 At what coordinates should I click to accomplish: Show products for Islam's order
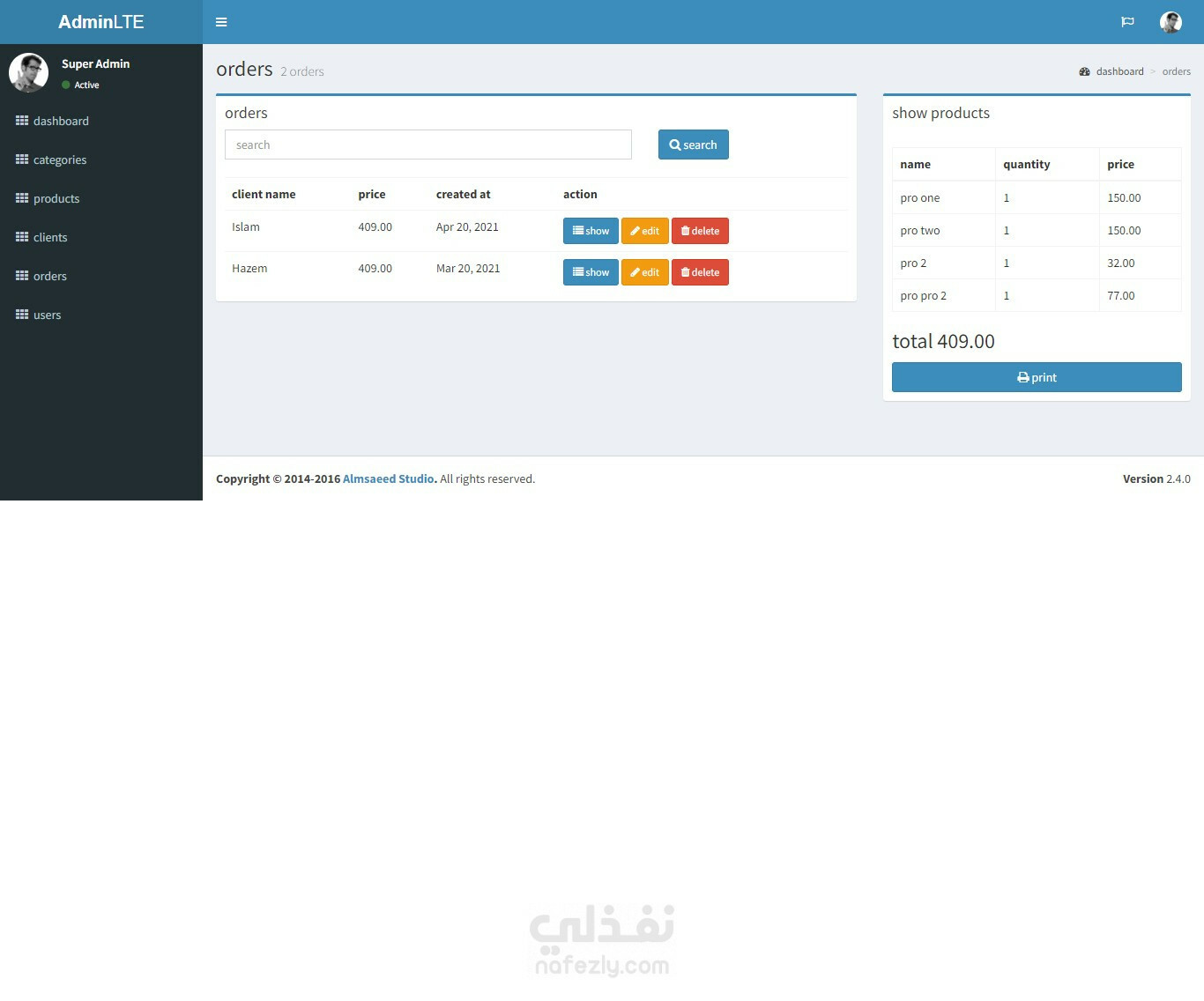click(x=591, y=231)
